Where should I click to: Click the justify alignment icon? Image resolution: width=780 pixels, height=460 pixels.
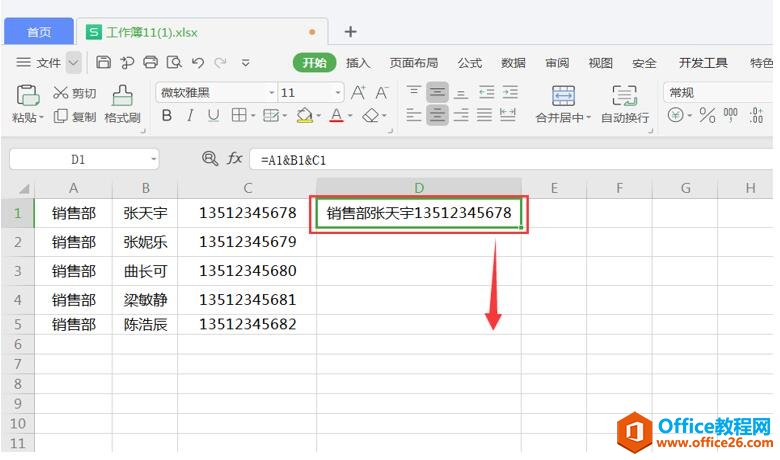tap(485, 115)
